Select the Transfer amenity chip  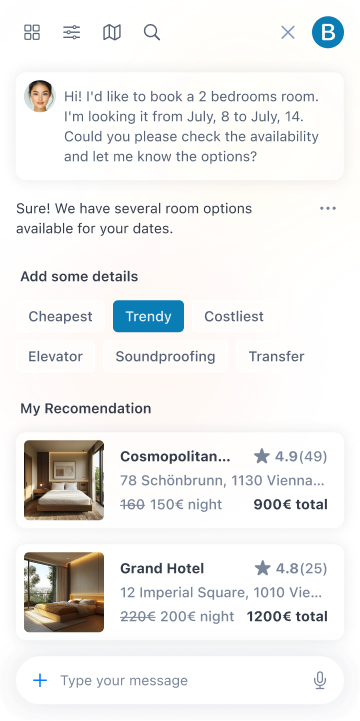(276, 356)
